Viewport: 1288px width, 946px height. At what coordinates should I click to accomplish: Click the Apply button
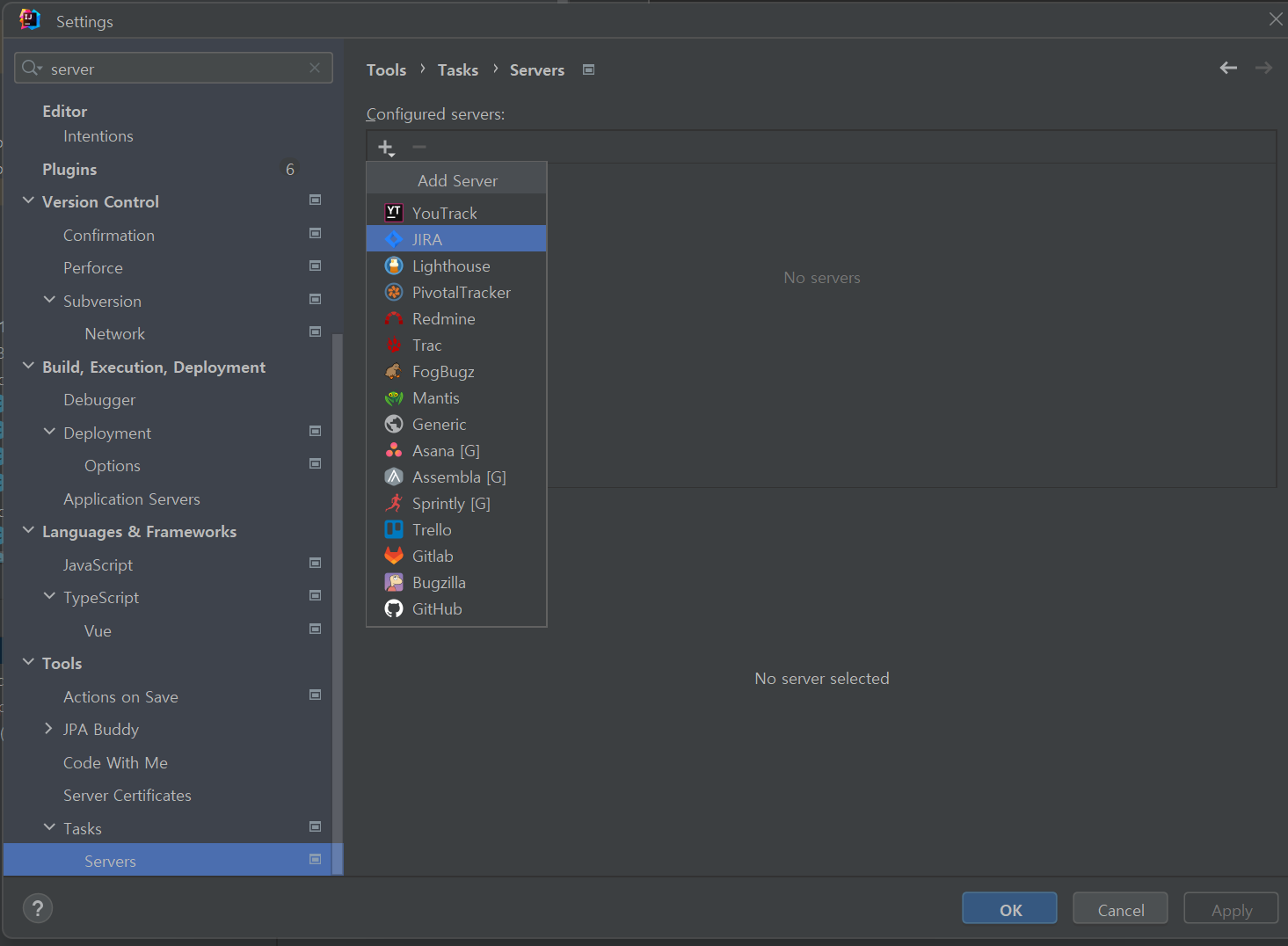pos(1231,909)
